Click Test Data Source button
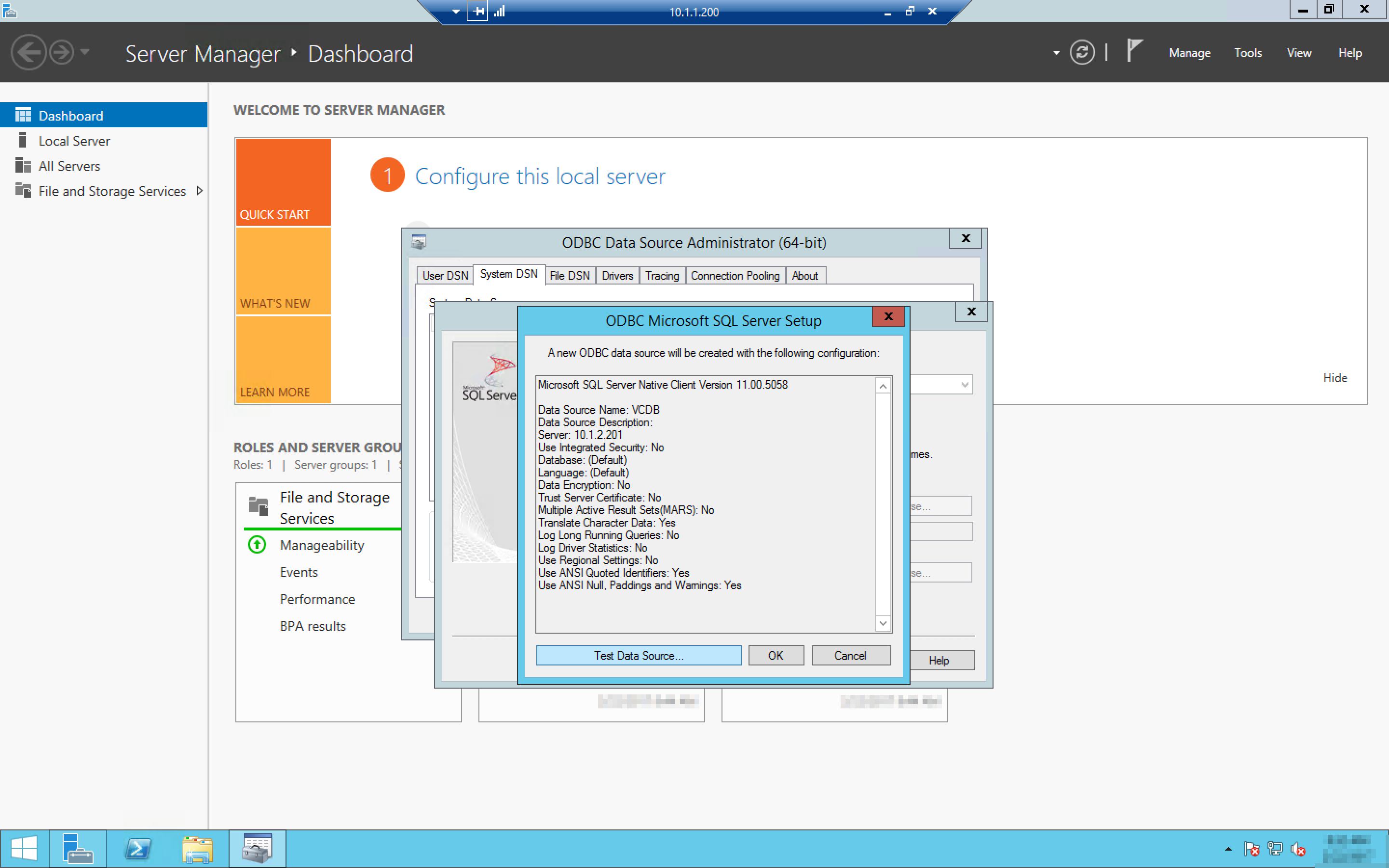The height and width of the screenshot is (868, 1389). [x=638, y=655]
